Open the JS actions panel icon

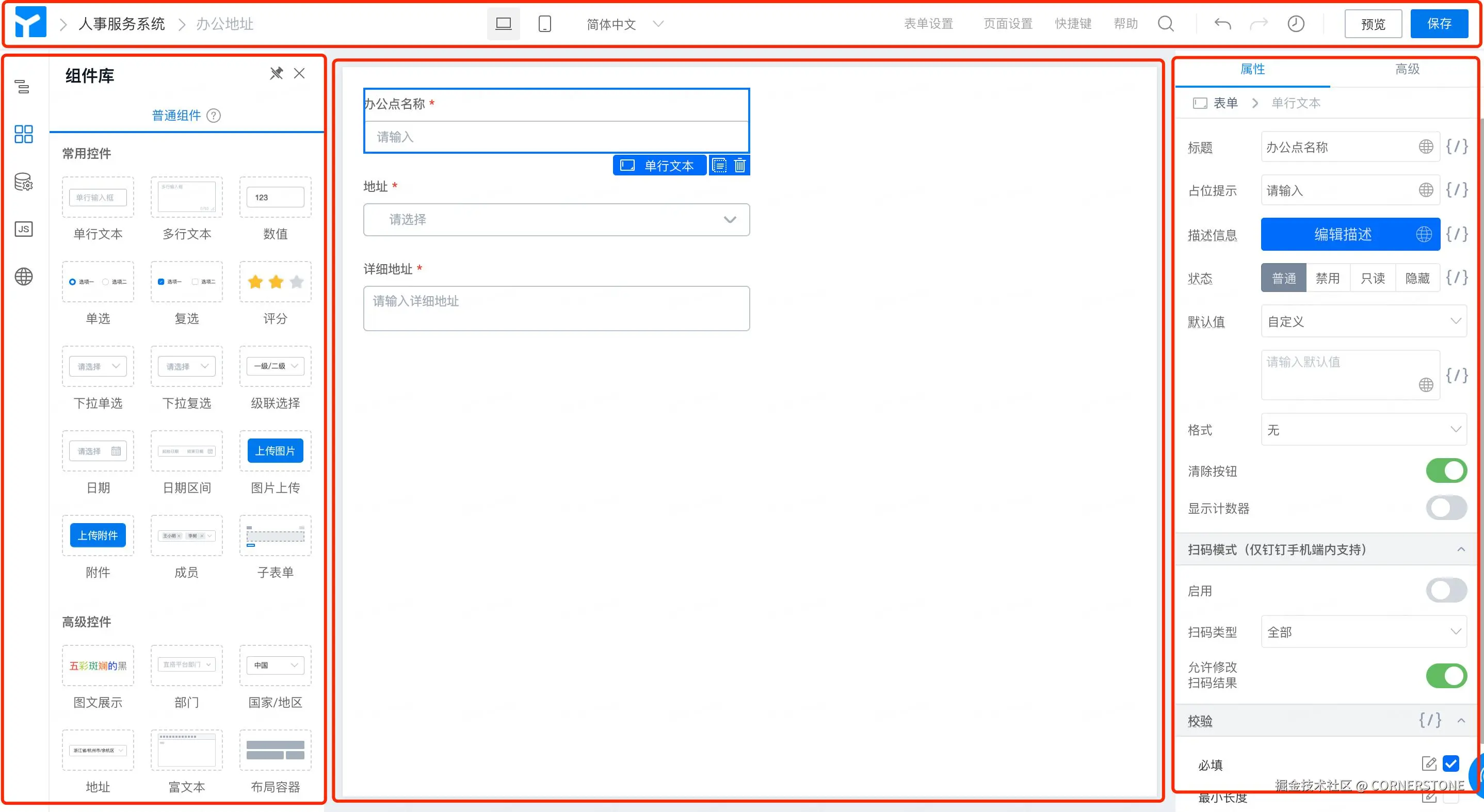point(23,229)
